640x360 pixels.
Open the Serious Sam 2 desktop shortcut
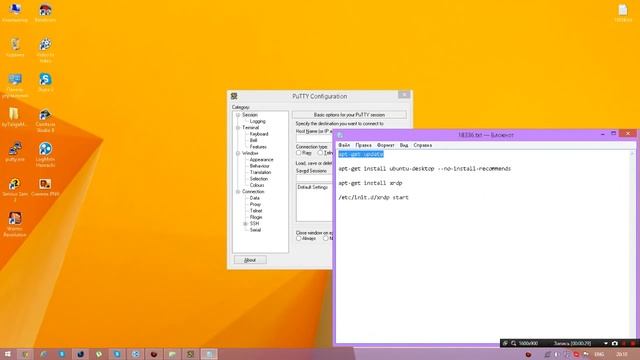(15, 190)
